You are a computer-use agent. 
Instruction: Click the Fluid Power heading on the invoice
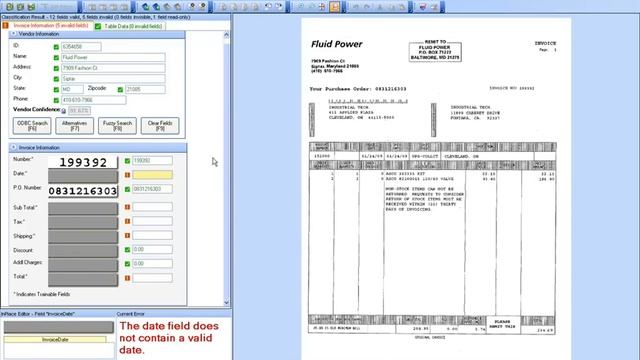(x=336, y=44)
